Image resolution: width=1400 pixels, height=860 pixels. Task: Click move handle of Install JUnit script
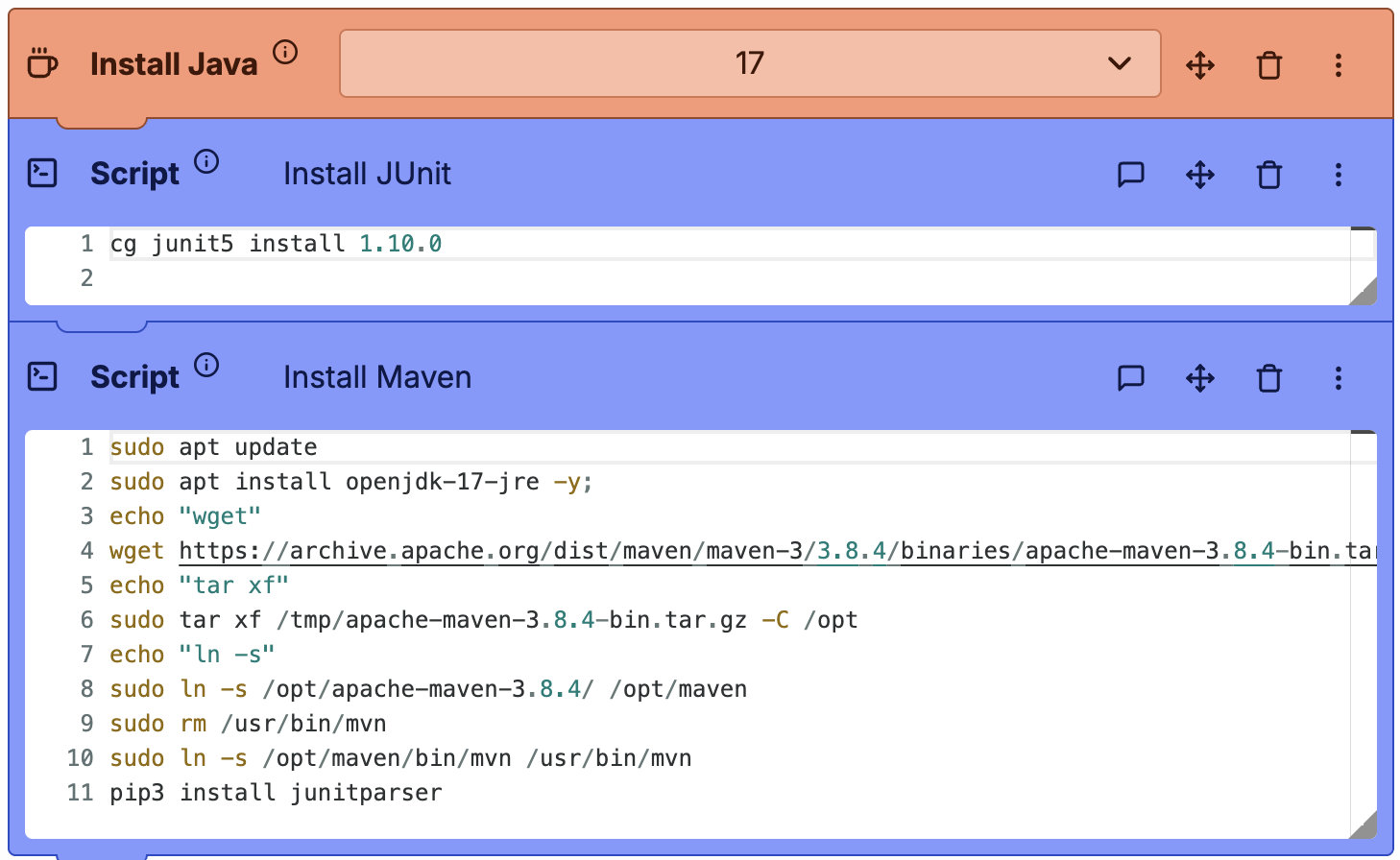(x=1199, y=175)
